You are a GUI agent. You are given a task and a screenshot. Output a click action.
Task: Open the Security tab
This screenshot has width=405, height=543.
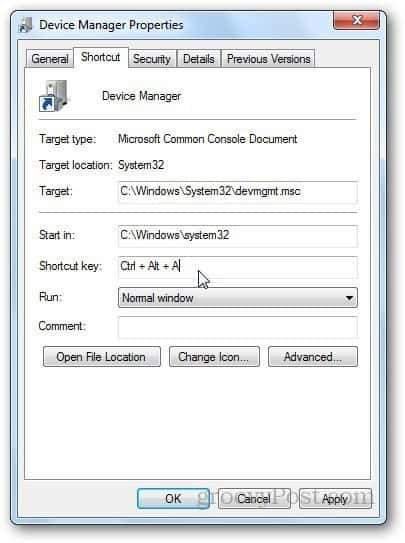[x=152, y=59]
